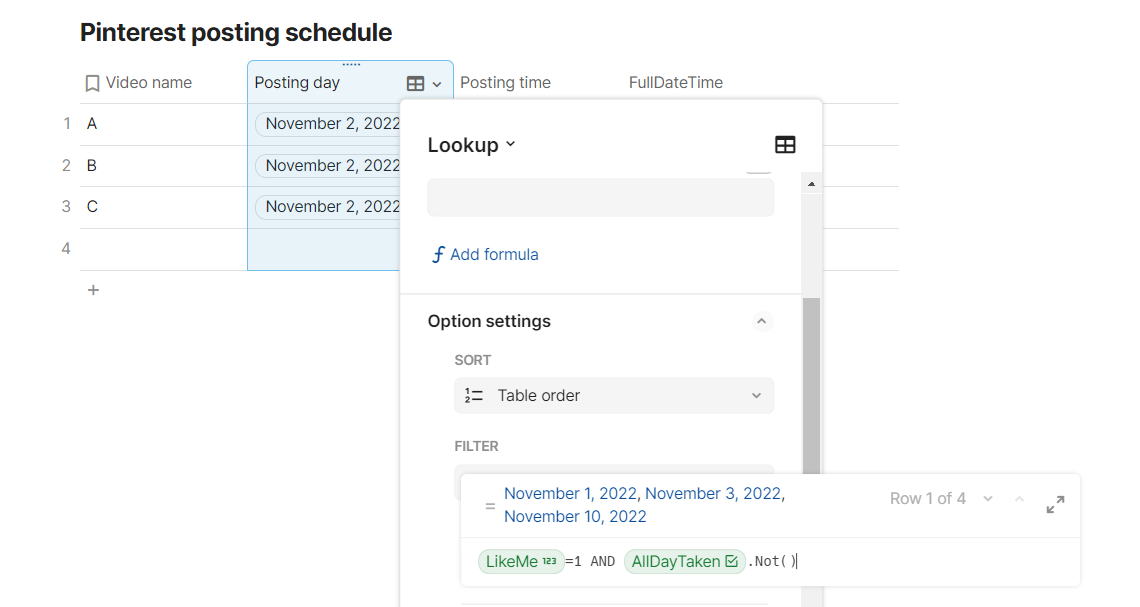Collapse the Option settings section

click(761, 322)
